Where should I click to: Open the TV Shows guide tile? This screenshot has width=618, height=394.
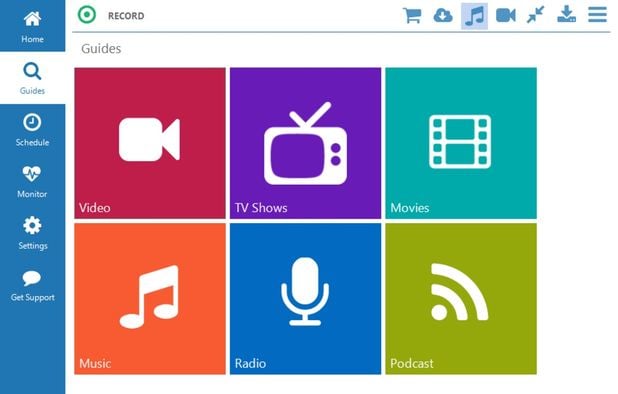pos(305,143)
